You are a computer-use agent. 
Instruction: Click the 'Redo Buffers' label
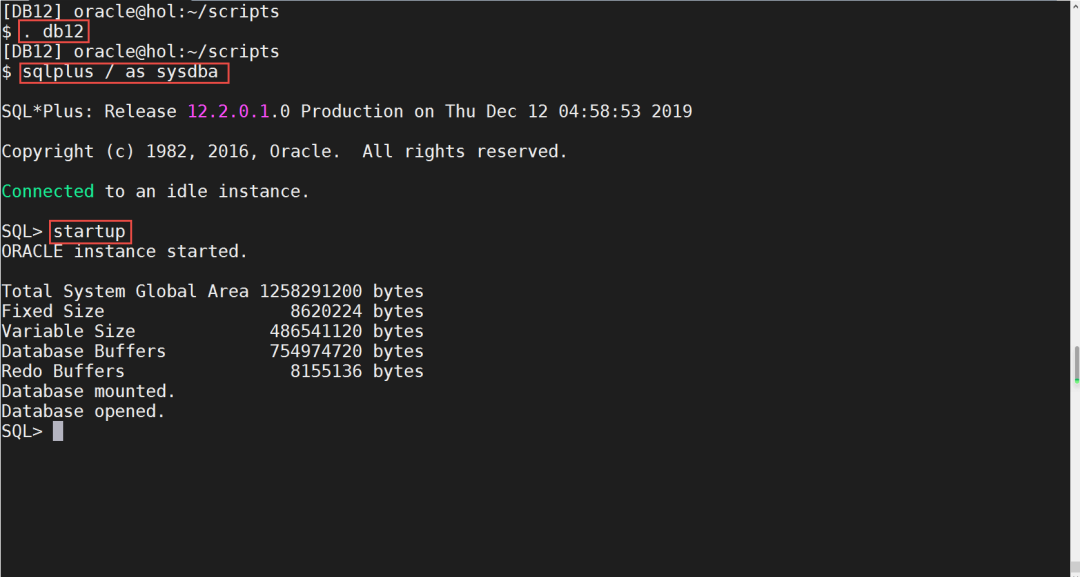click(62, 371)
